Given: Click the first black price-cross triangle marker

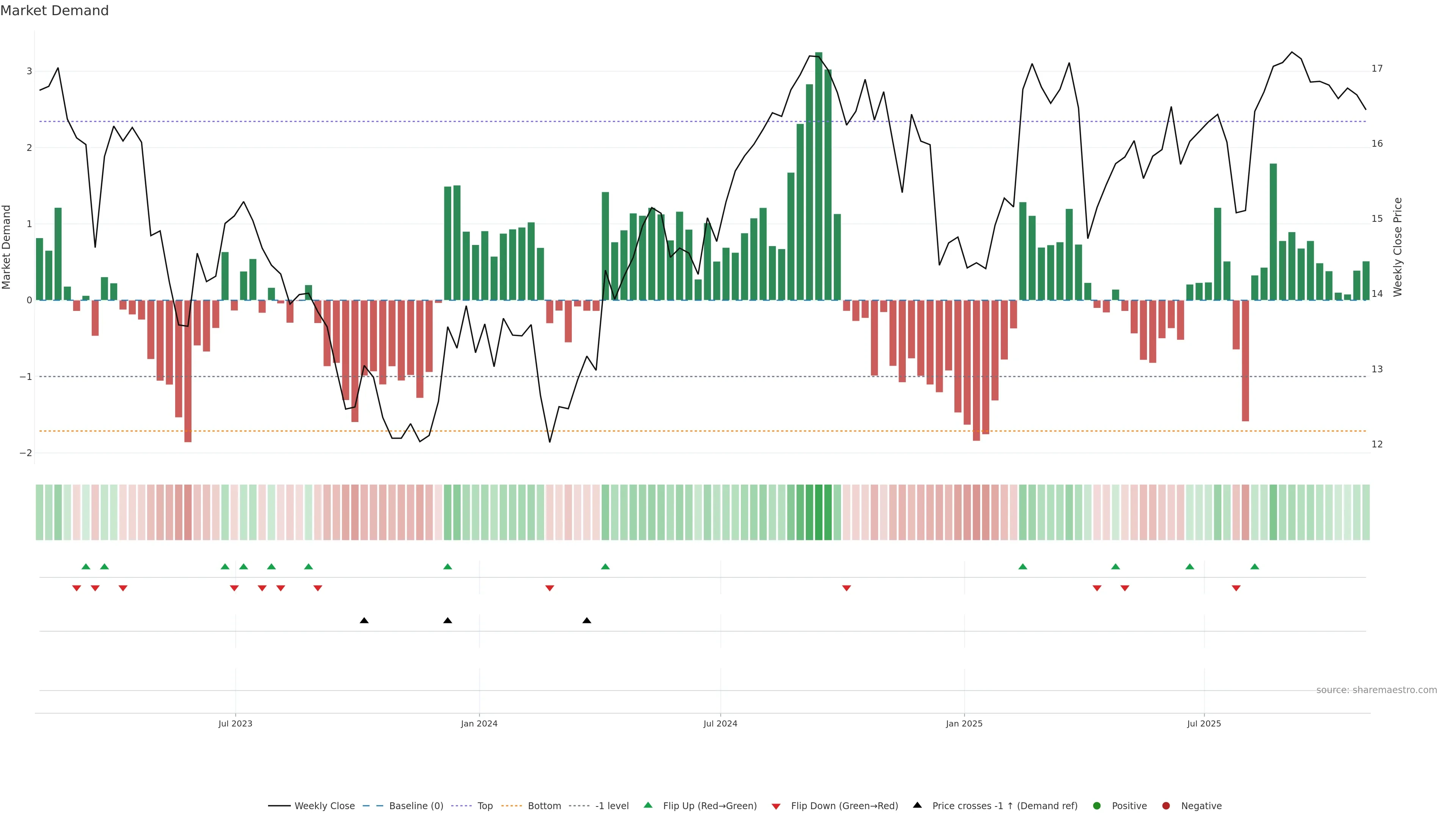Looking at the screenshot, I should click(364, 621).
